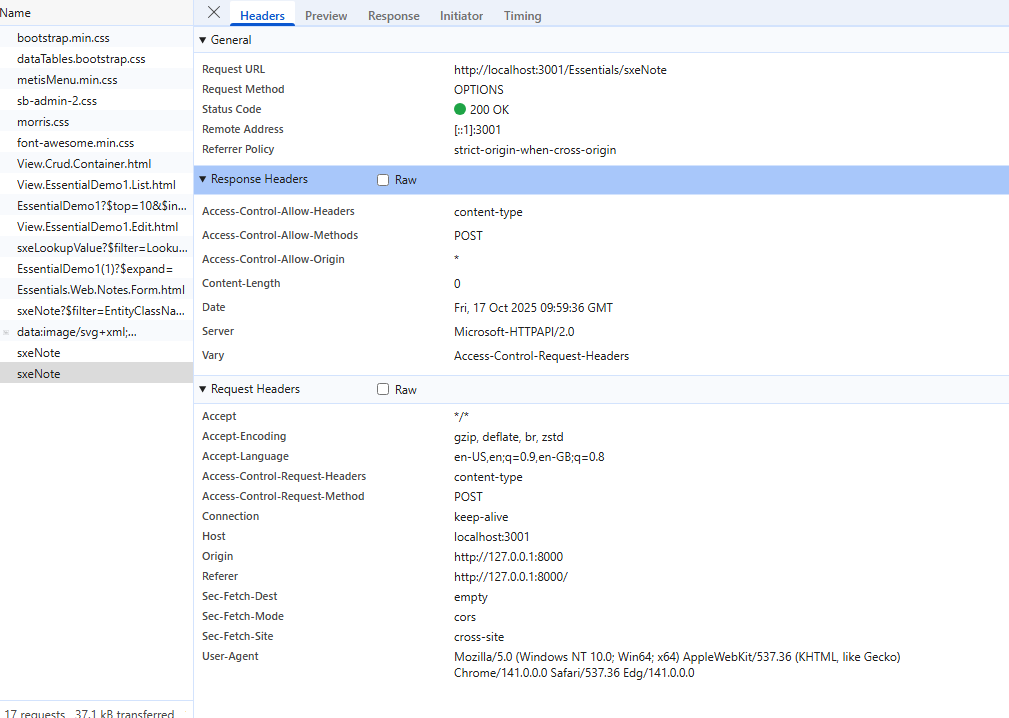1009x718 pixels.
Task: Click the Request URL value
Action: click(x=560, y=70)
